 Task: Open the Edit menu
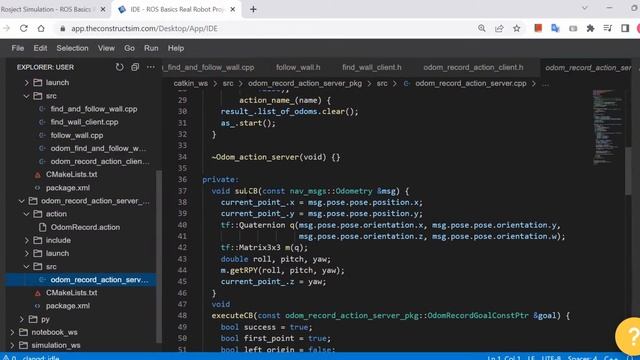coord(40,48)
